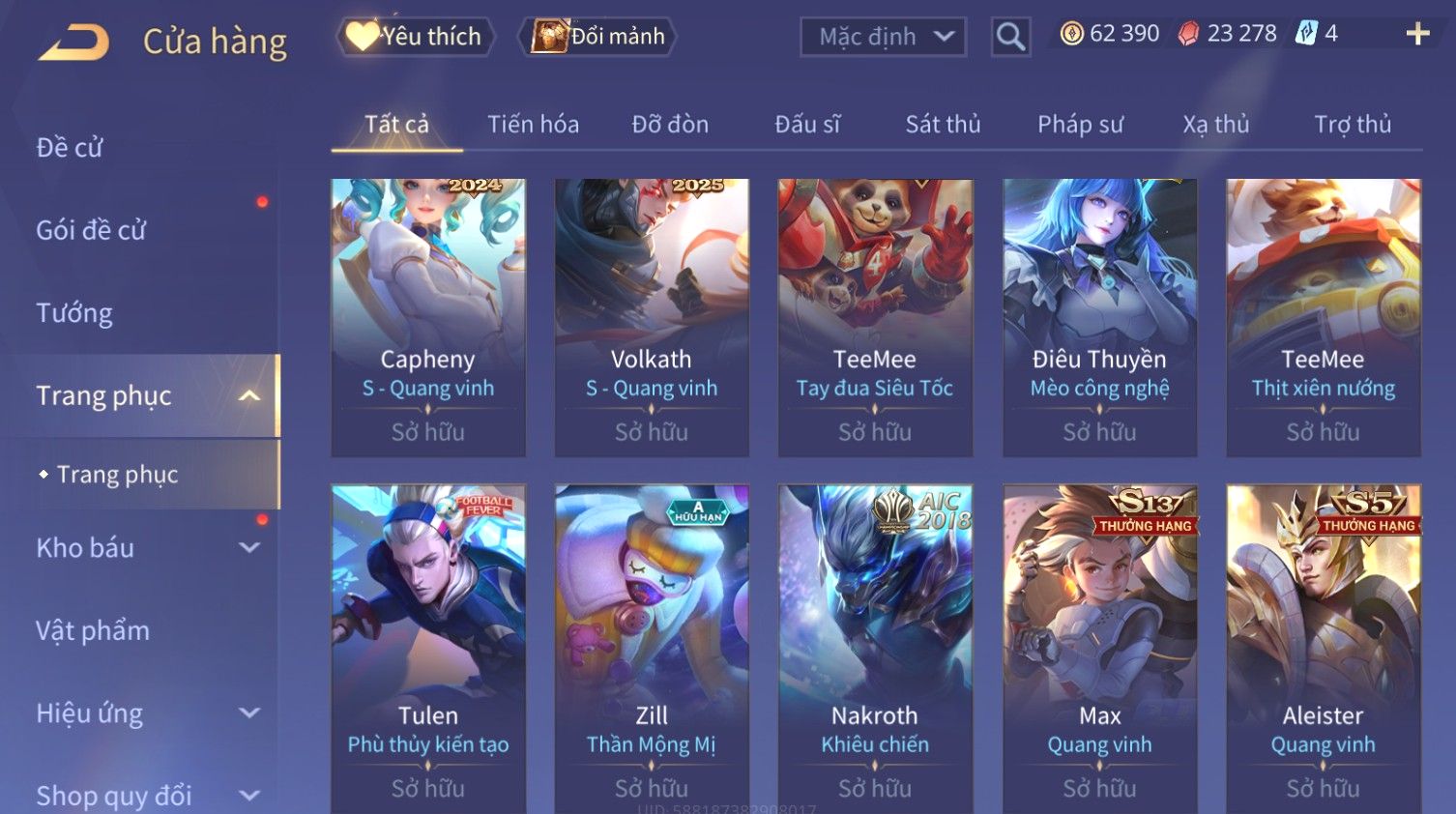1456x814 pixels.
Task: Tap the red ruby currency icon
Action: (1188, 34)
